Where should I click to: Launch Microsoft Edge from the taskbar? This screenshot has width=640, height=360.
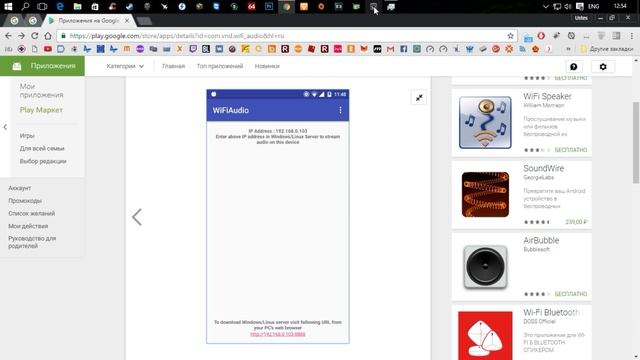pos(60,7)
